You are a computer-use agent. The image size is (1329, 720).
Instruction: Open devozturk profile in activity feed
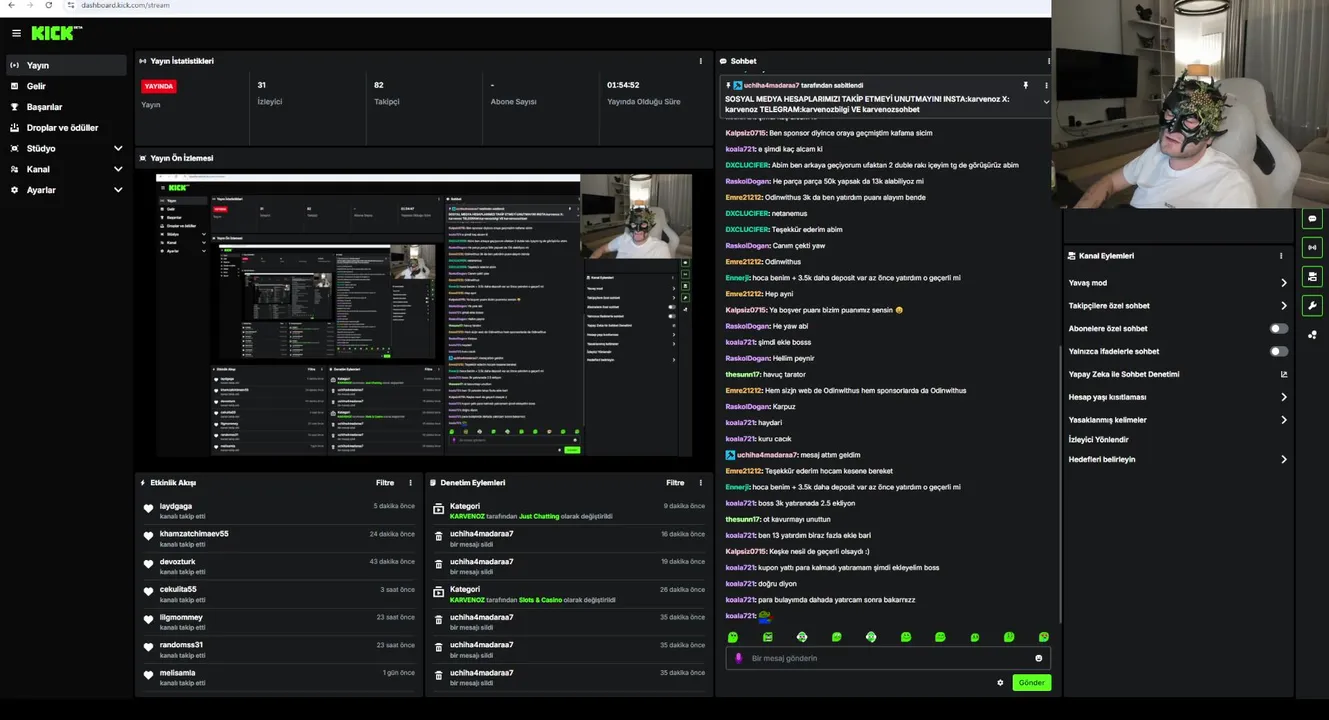click(x=178, y=562)
